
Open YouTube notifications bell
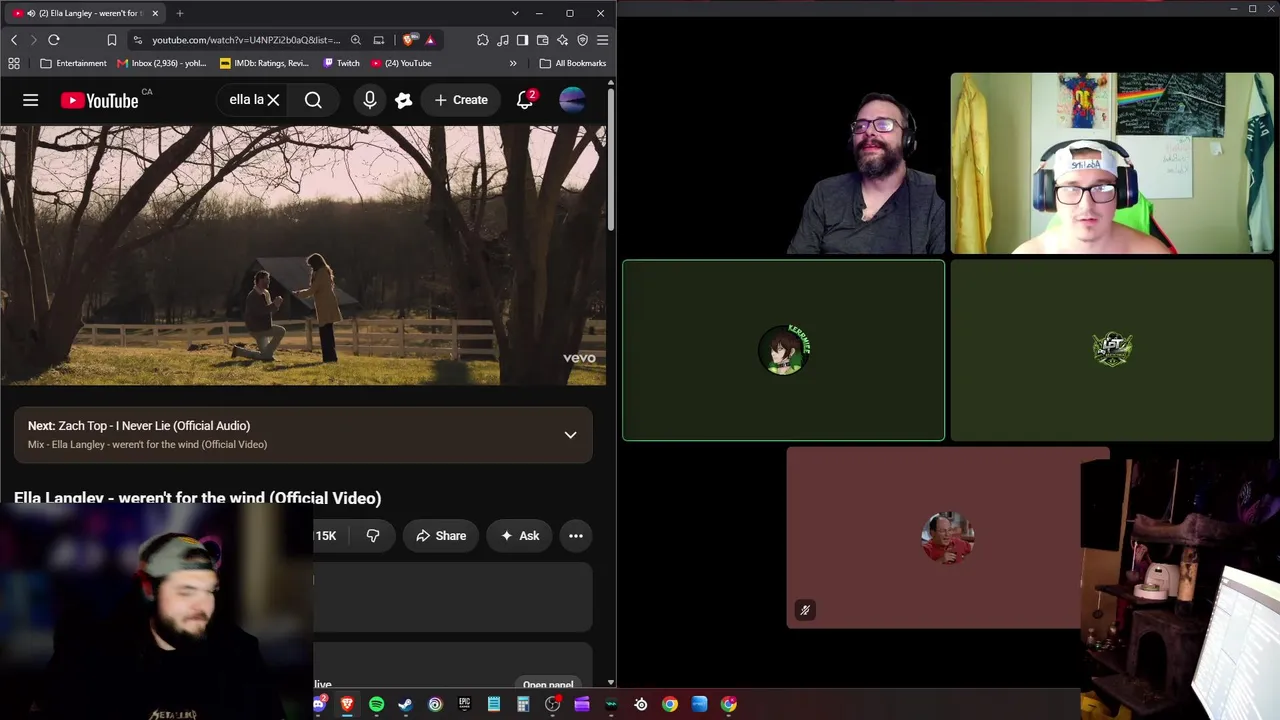tap(525, 100)
